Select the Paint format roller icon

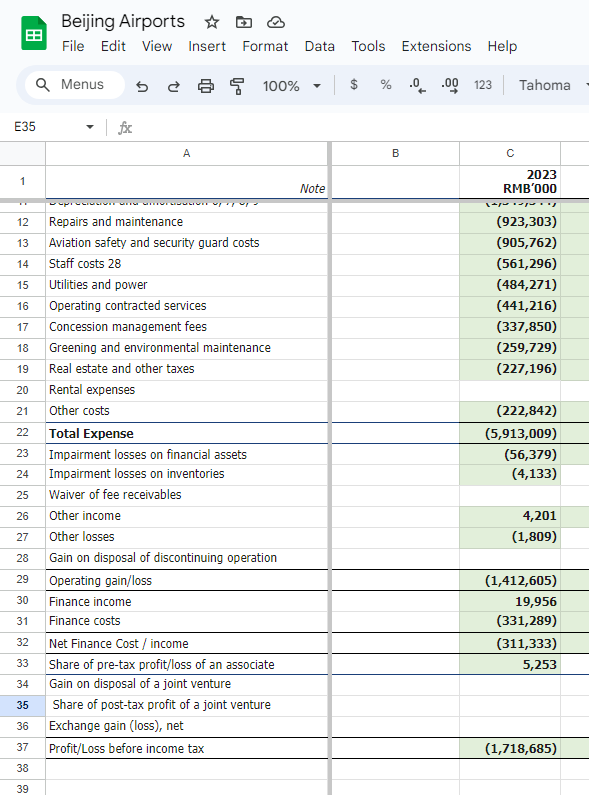[237, 86]
